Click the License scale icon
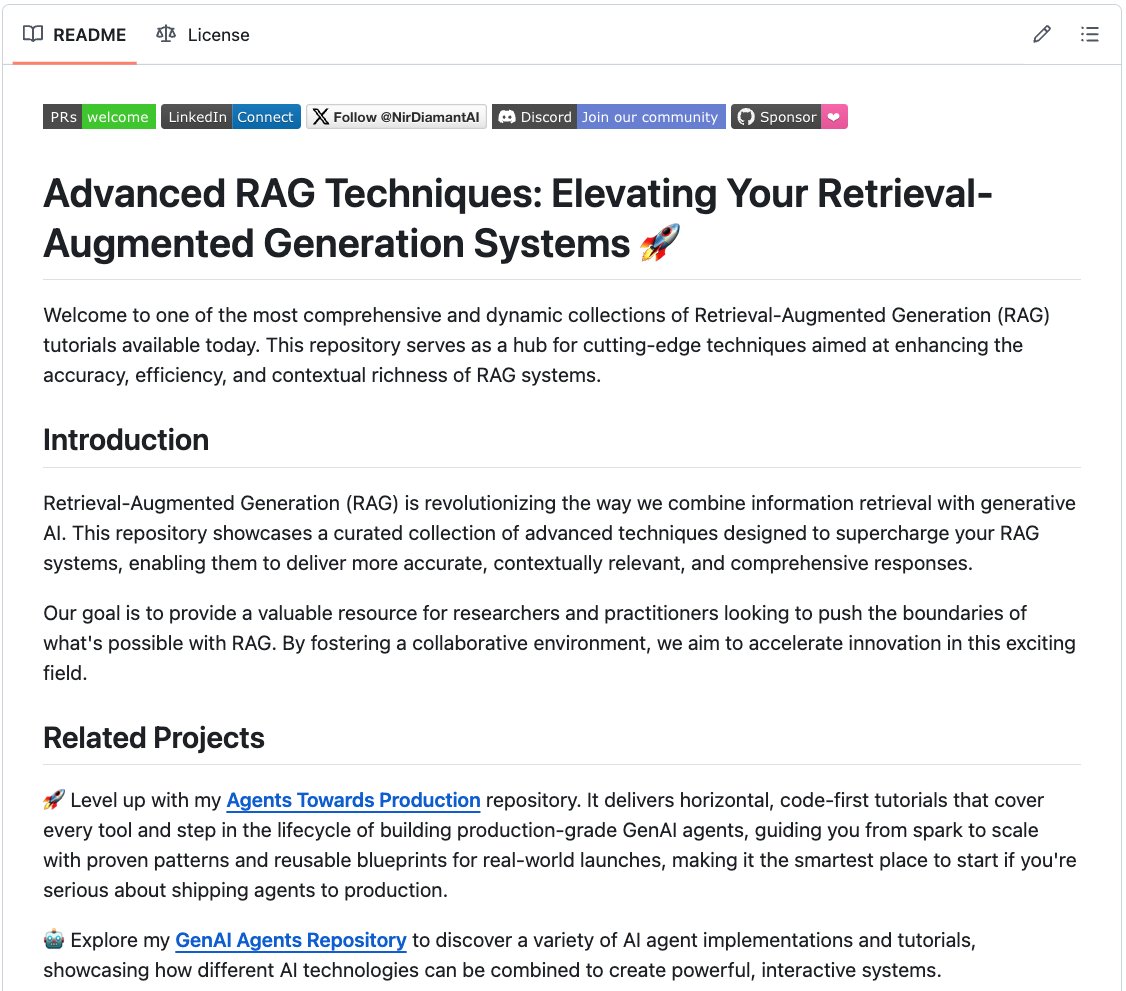 coord(166,34)
